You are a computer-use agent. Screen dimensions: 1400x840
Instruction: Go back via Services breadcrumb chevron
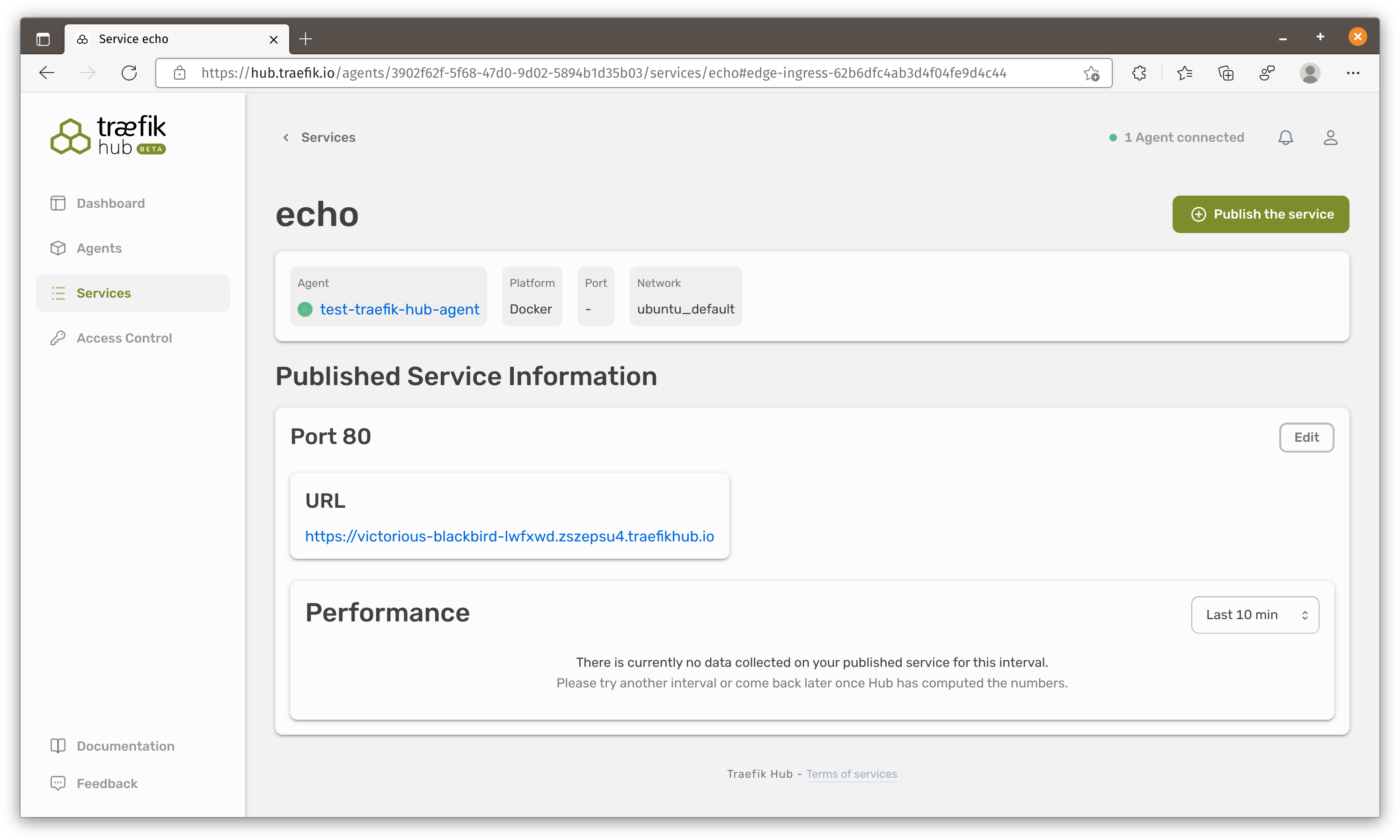point(286,138)
